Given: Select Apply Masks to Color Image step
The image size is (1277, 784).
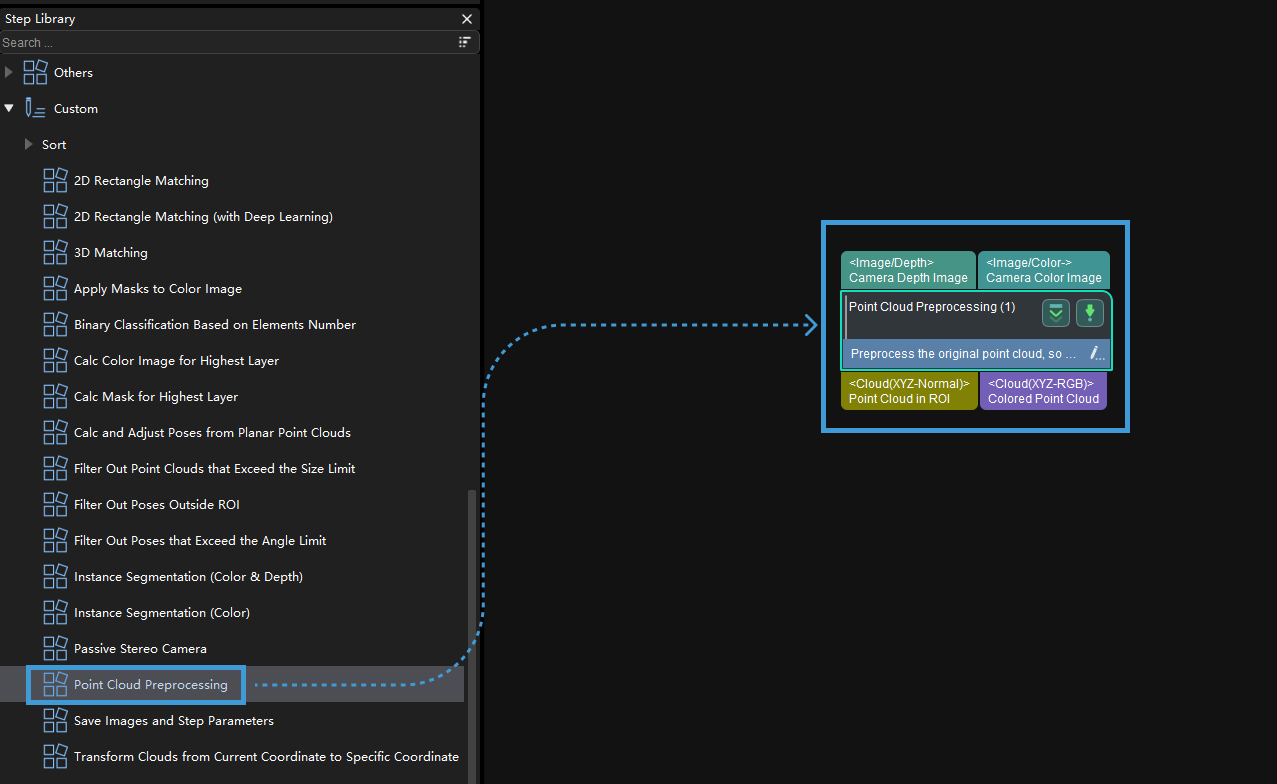Looking at the screenshot, I should (x=157, y=288).
